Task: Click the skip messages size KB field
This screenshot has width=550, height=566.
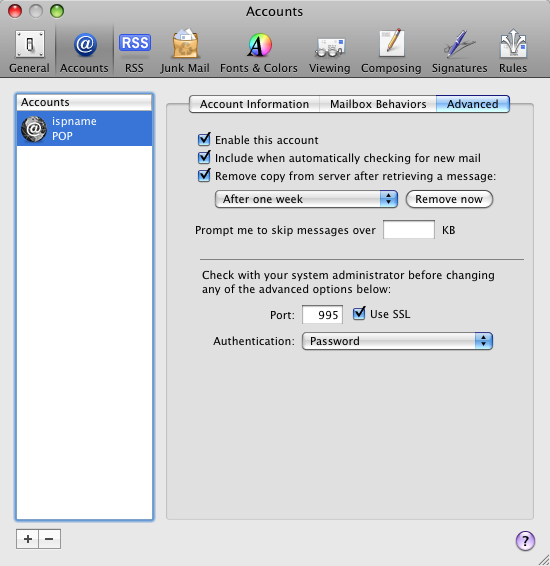Action: (409, 230)
